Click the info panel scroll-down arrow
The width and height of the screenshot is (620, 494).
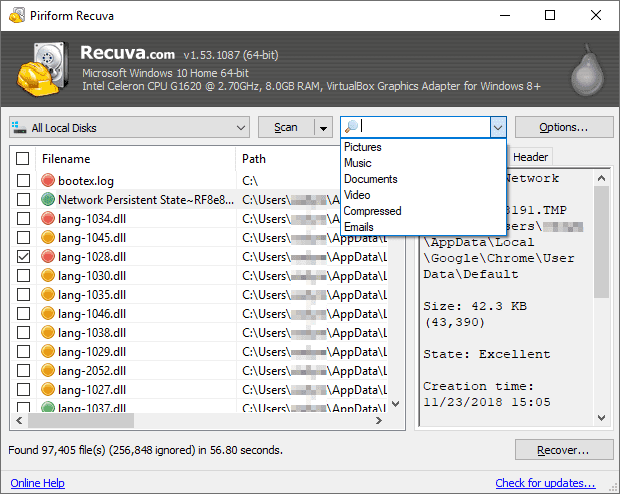[601, 418]
